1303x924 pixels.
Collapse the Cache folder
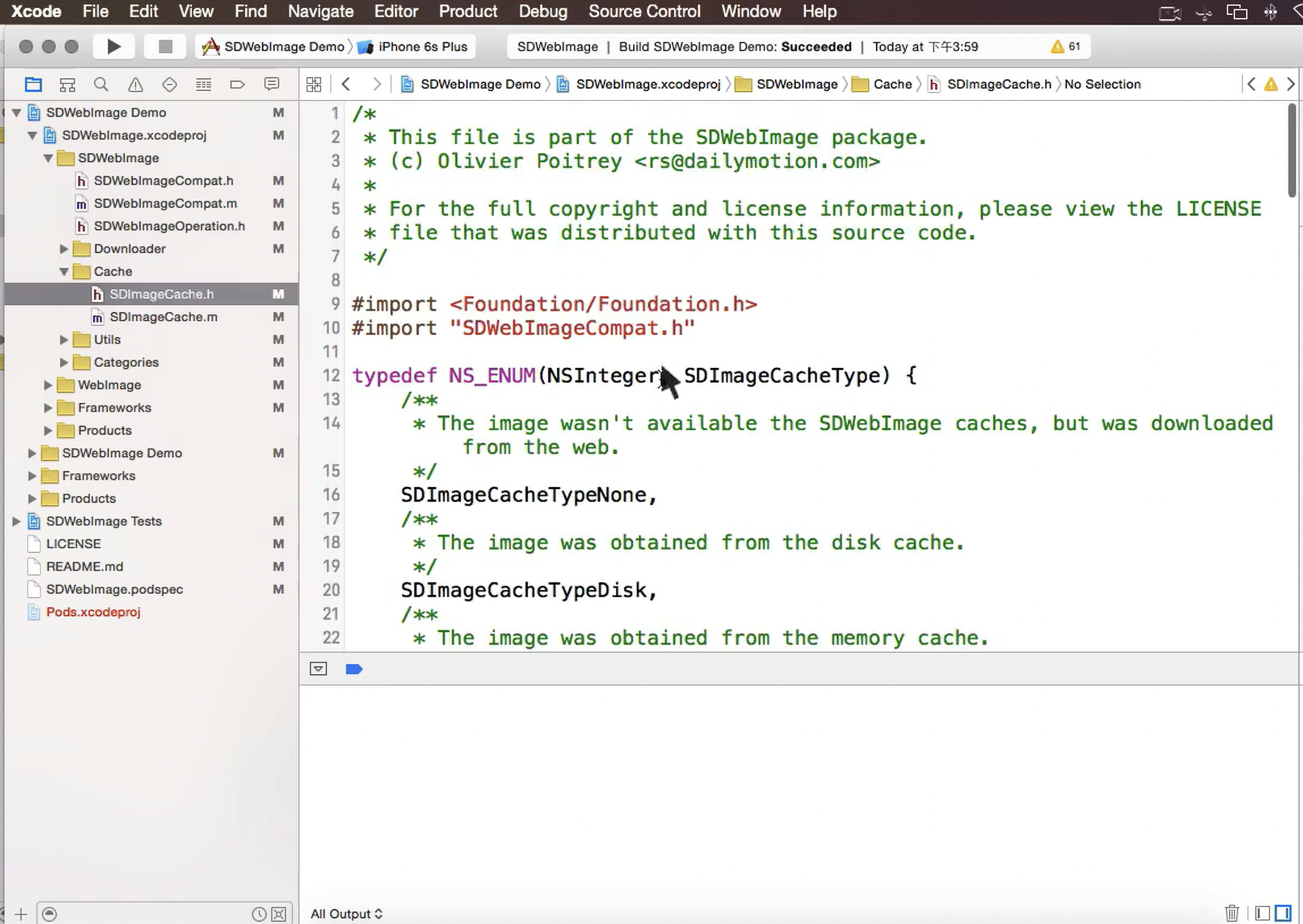click(x=64, y=272)
